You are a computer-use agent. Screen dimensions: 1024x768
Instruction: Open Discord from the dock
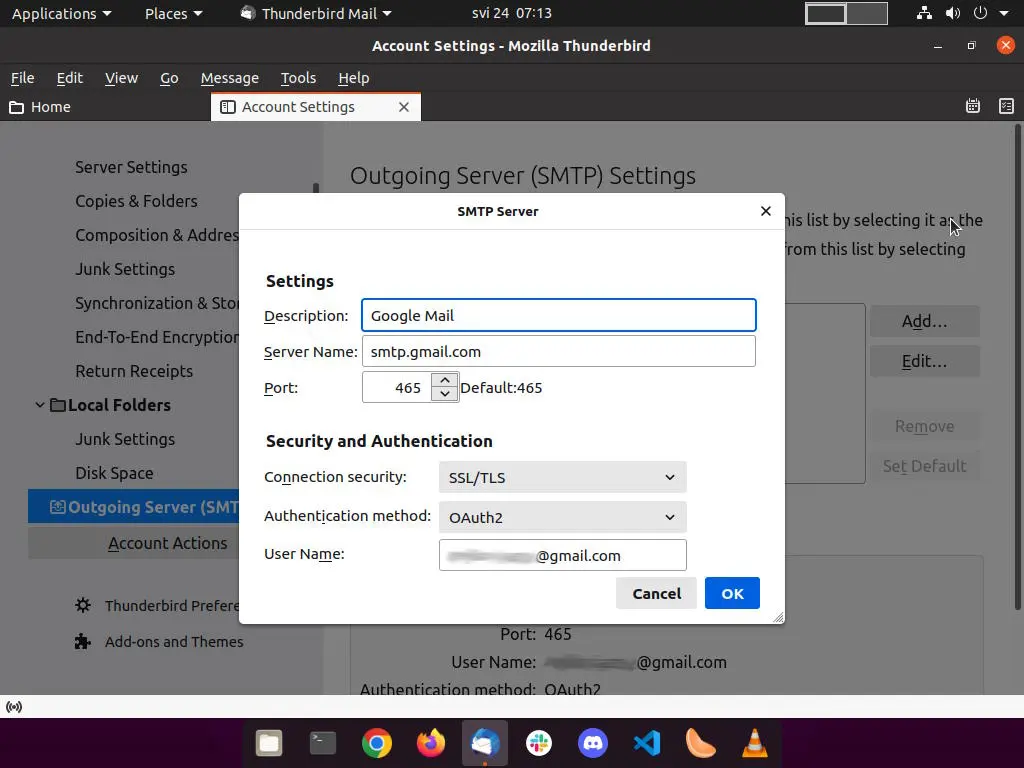[x=593, y=743]
